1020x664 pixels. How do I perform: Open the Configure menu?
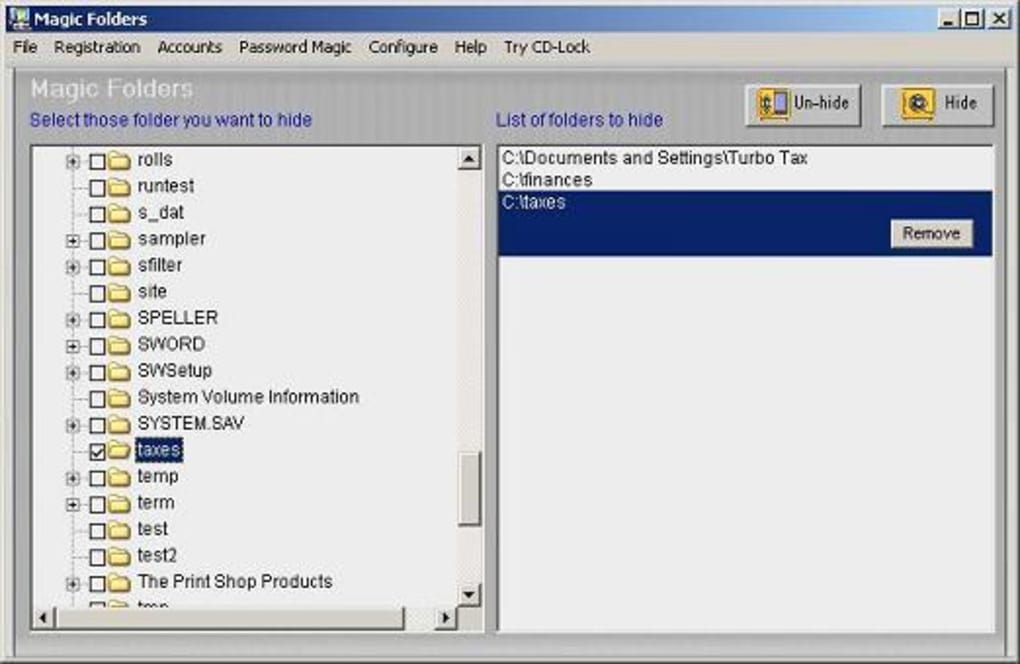[403, 47]
